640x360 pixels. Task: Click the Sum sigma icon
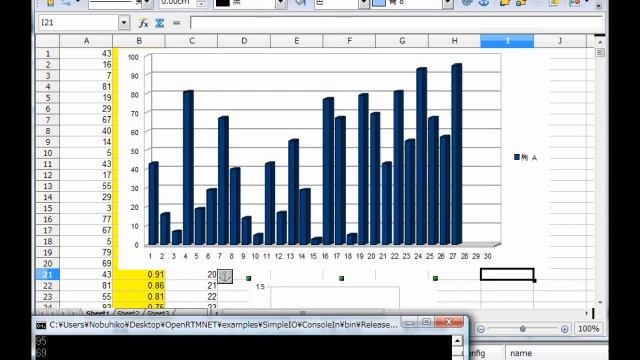click(160, 23)
